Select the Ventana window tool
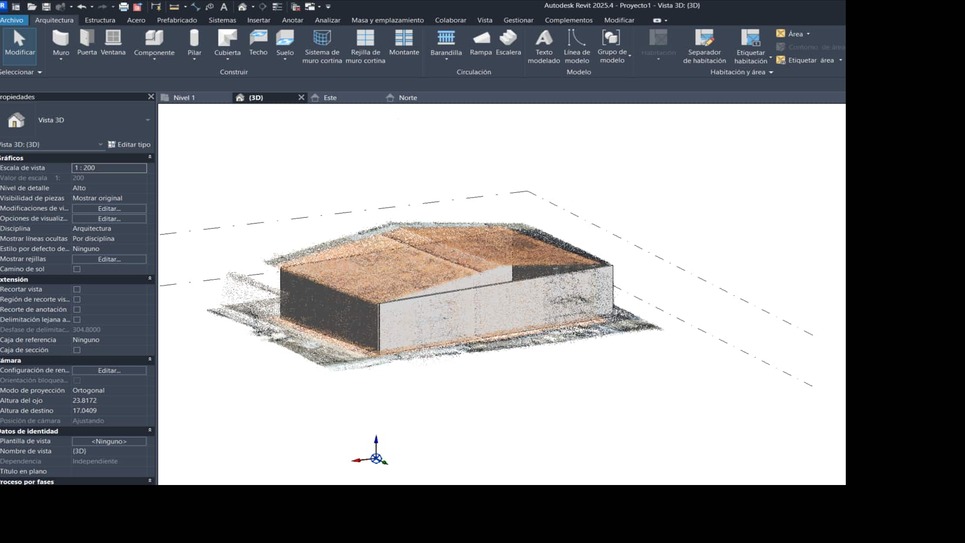This screenshot has width=965, height=543. pos(113,43)
